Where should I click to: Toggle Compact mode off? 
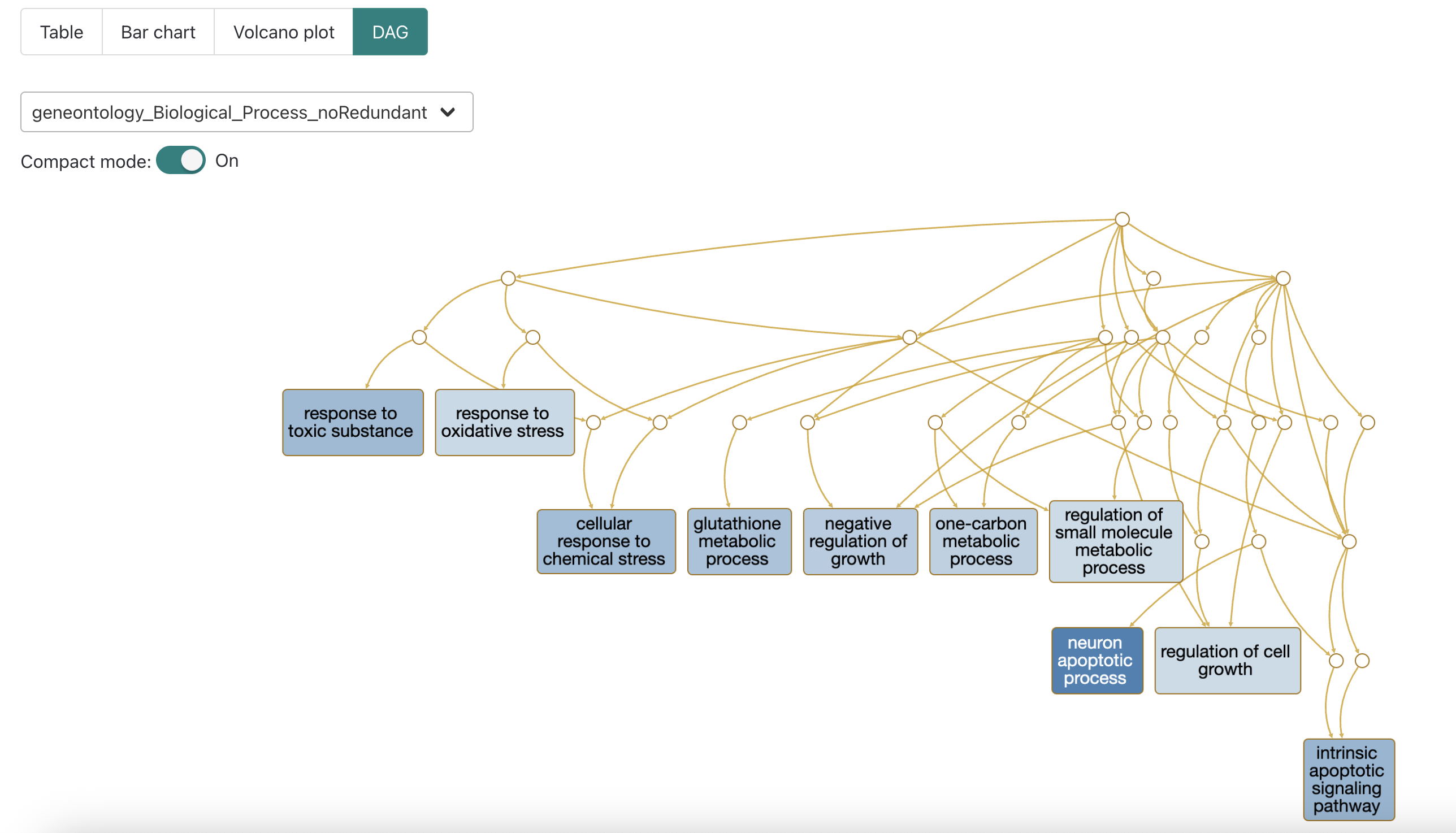click(180, 160)
